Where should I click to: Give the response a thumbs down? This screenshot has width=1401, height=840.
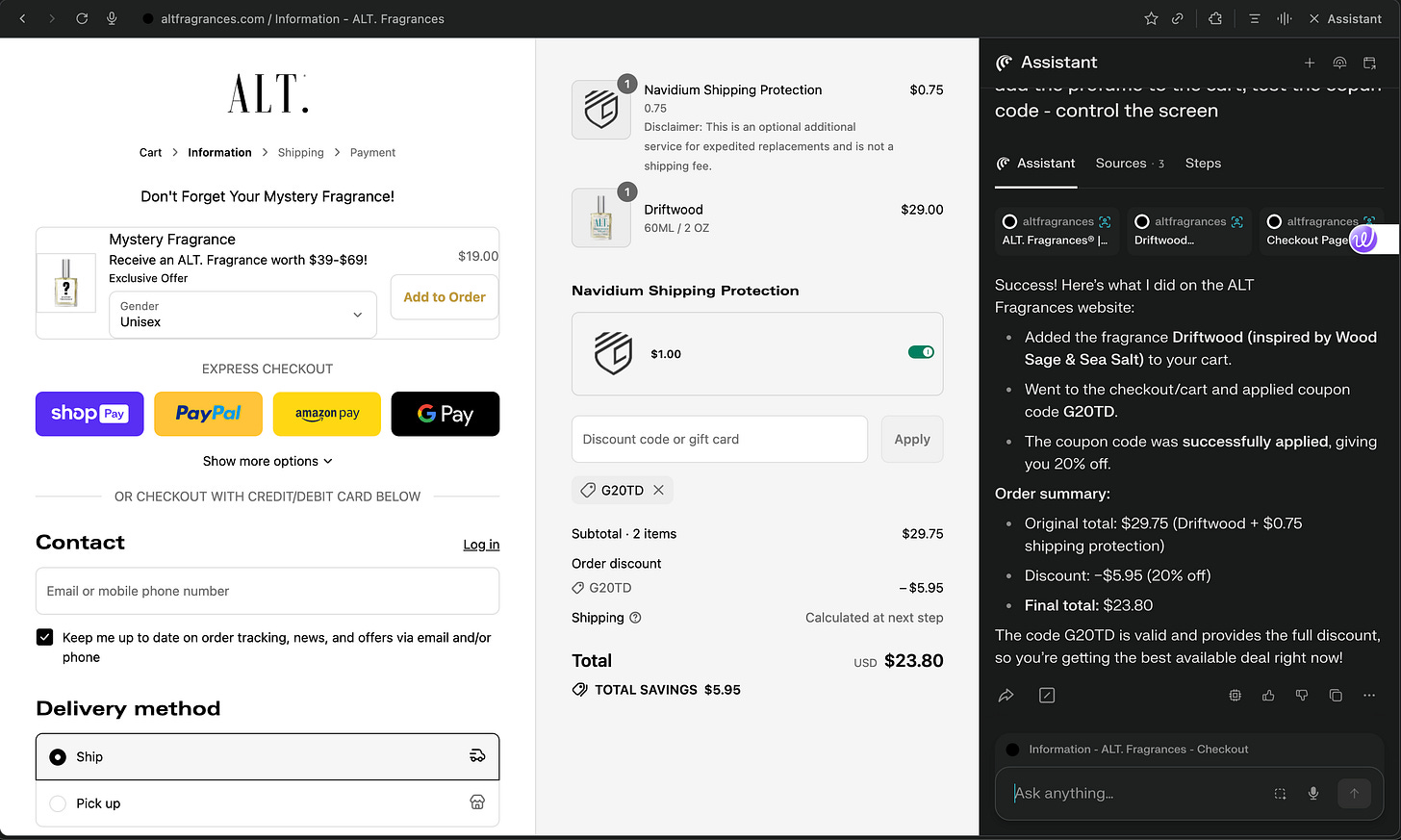pyautogui.click(x=1302, y=695)
